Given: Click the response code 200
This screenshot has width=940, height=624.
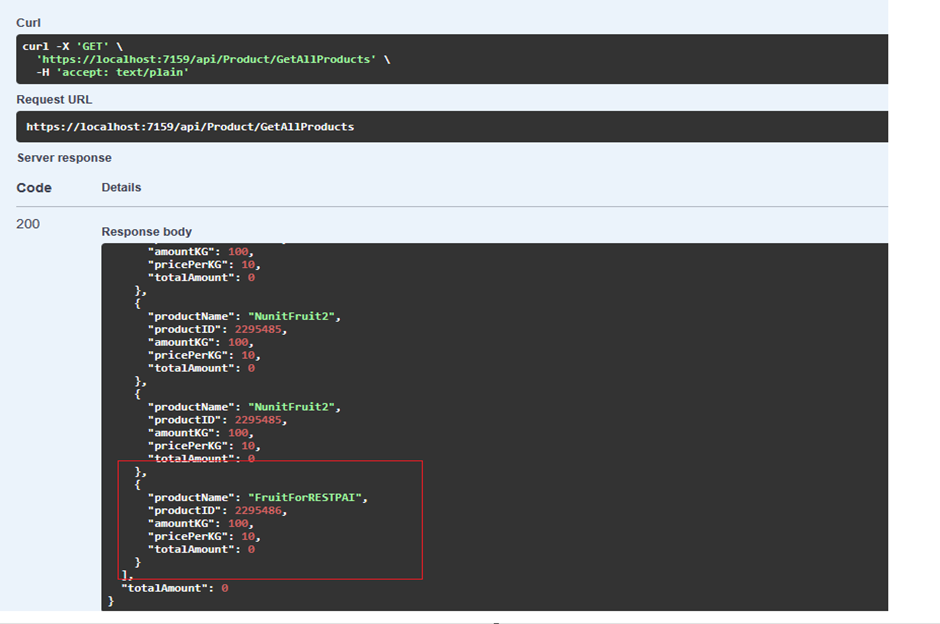Looking at the screenshot, I should coord(26,223).
